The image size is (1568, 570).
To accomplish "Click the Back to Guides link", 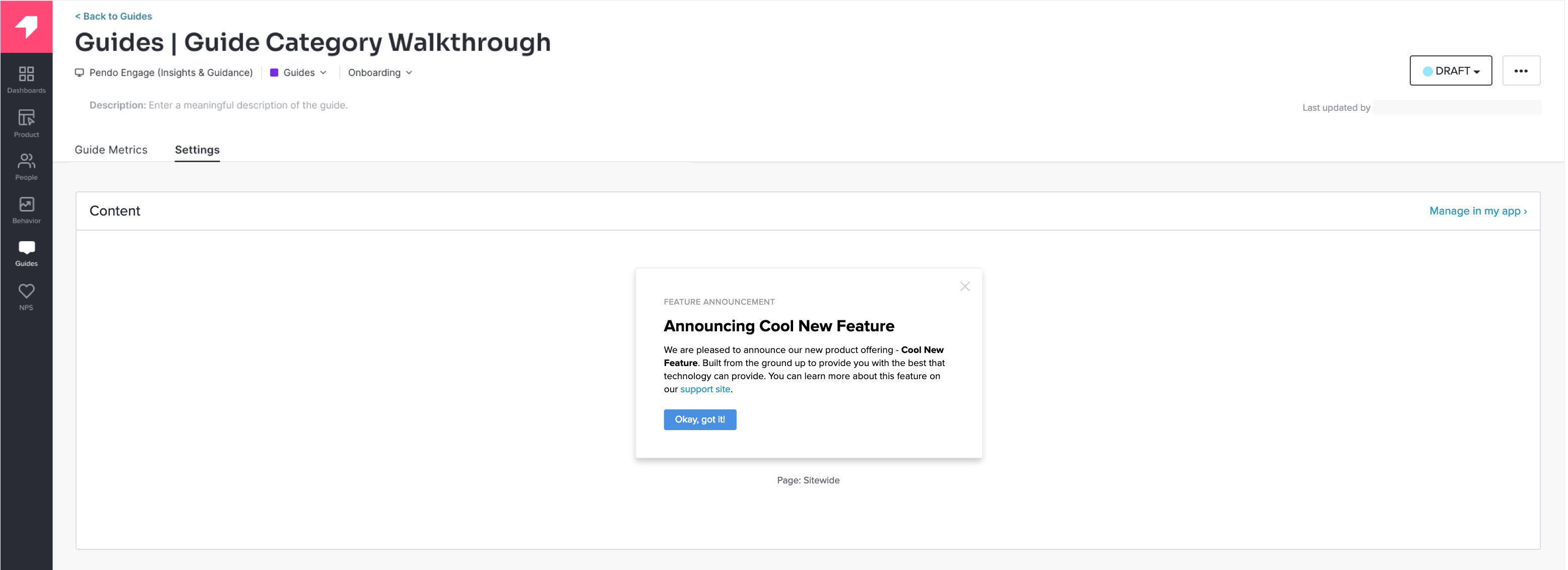I will click(x=113, y=17).
